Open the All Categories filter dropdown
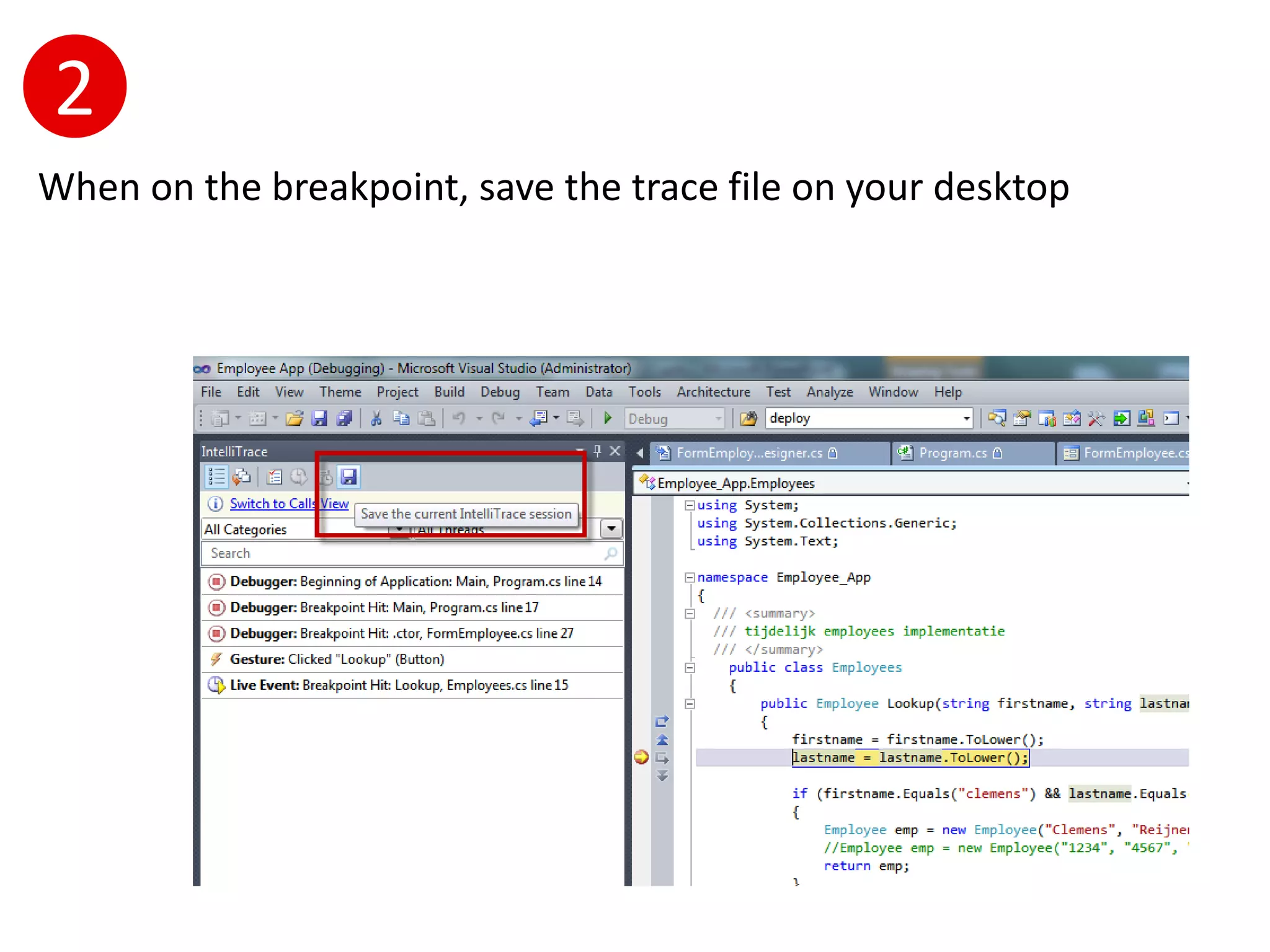1270x952 pixels. coord(399,529)
